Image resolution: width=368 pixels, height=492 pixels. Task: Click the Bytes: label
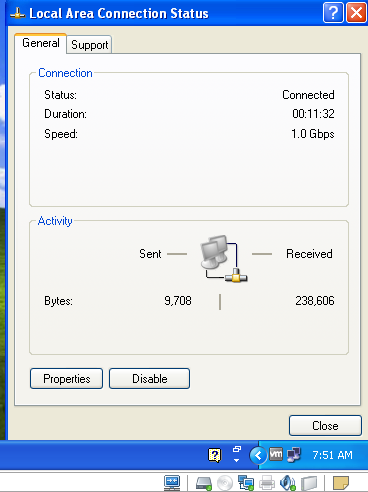coord(58,301)
